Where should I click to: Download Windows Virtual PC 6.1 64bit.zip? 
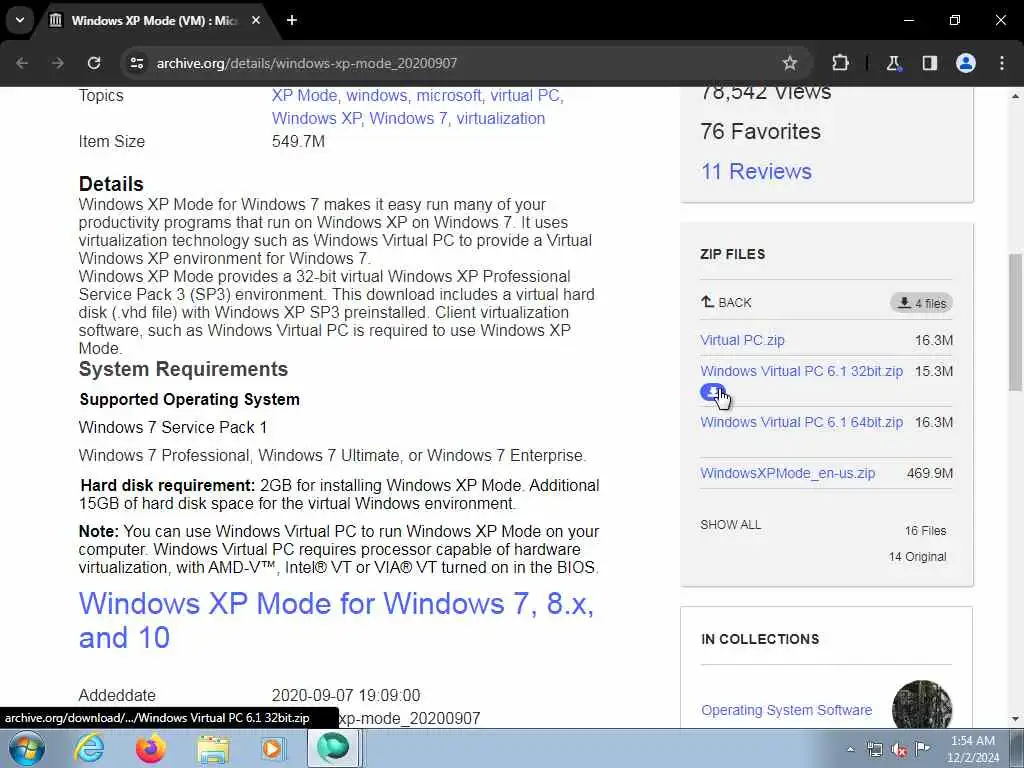(801, 422)
